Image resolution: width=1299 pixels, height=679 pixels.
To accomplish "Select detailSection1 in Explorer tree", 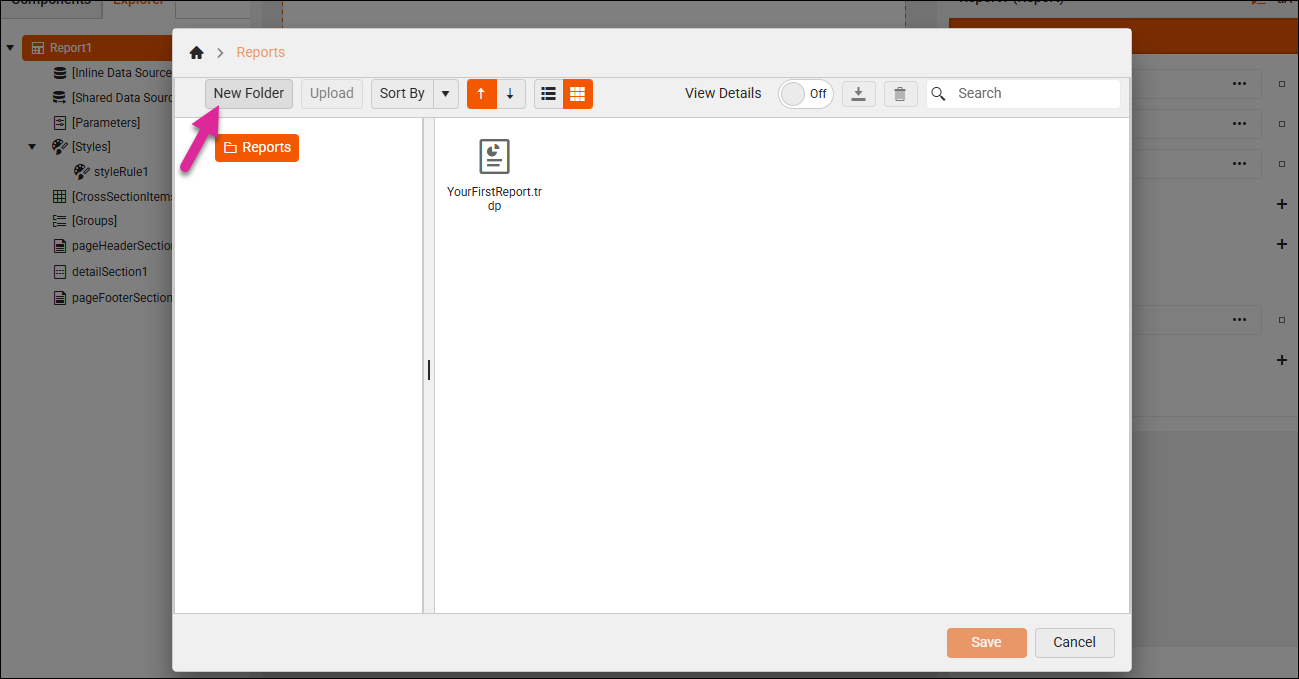I will [100, 272].
